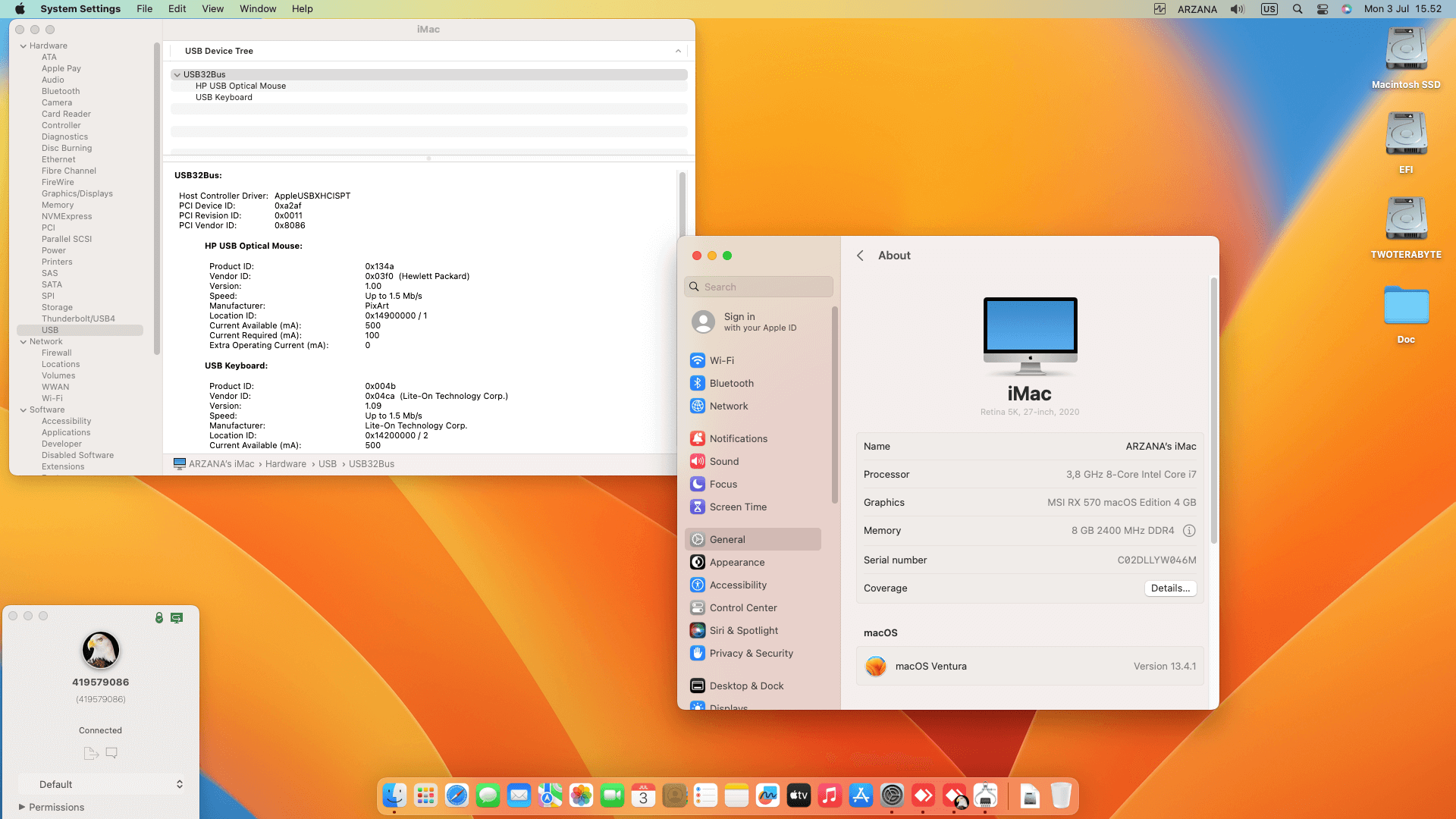The height and width of the screenshot is (819, 1456).
Task: Collapse the USB Device Tree header chevron
Action: (678, 51)
